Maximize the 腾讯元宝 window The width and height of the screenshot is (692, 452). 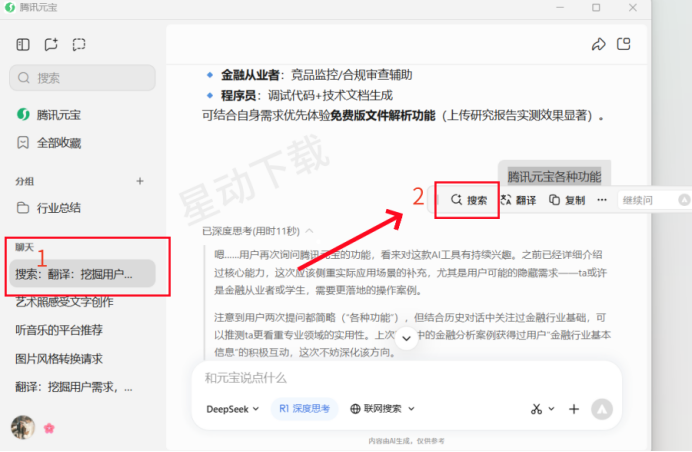click(596, 8)
